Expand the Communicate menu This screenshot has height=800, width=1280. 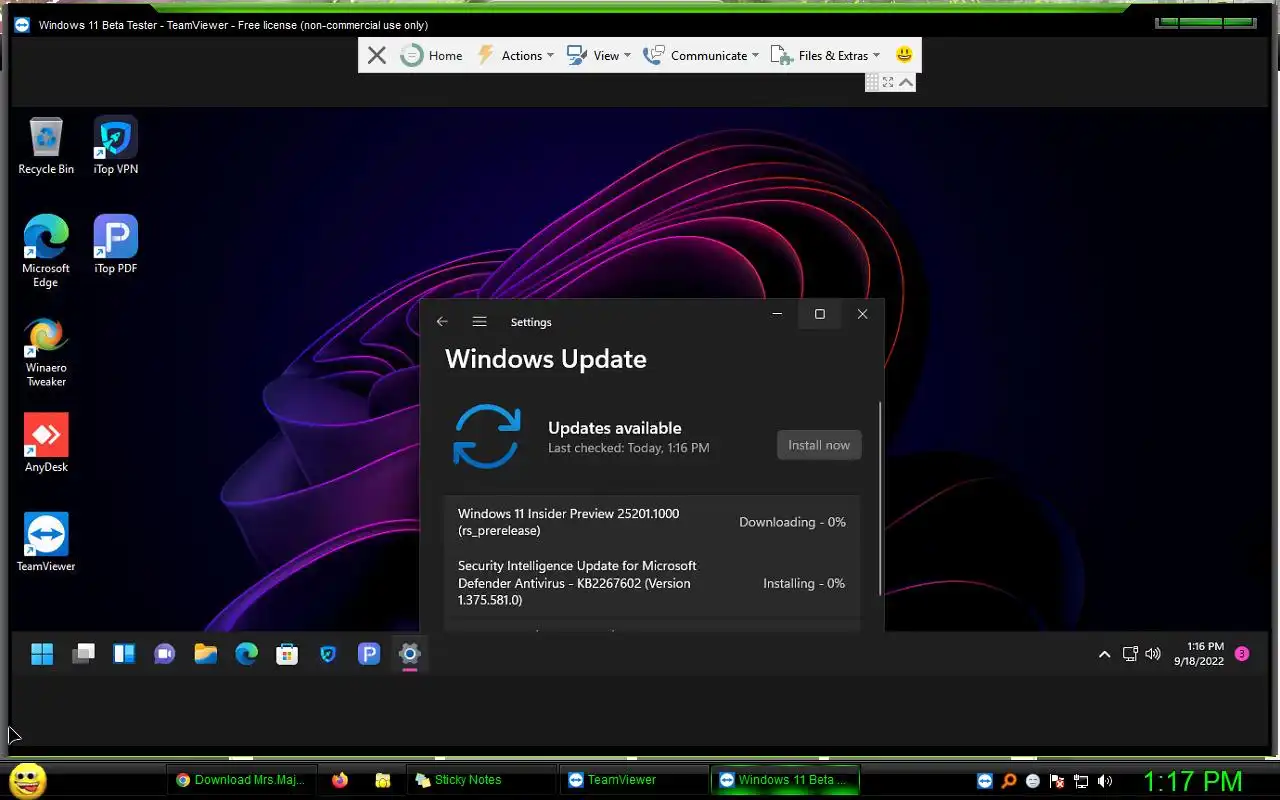(701, 56)
